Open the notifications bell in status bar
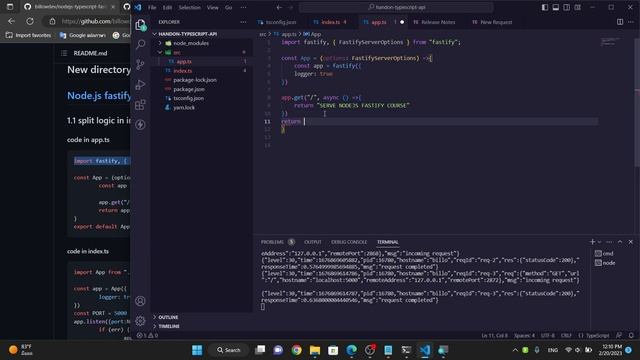Screen dimensions: 640x360 click(x=631, y=336)
